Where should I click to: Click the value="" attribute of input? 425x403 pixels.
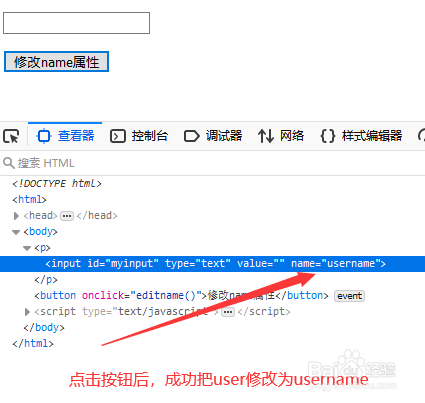point(261,264)
